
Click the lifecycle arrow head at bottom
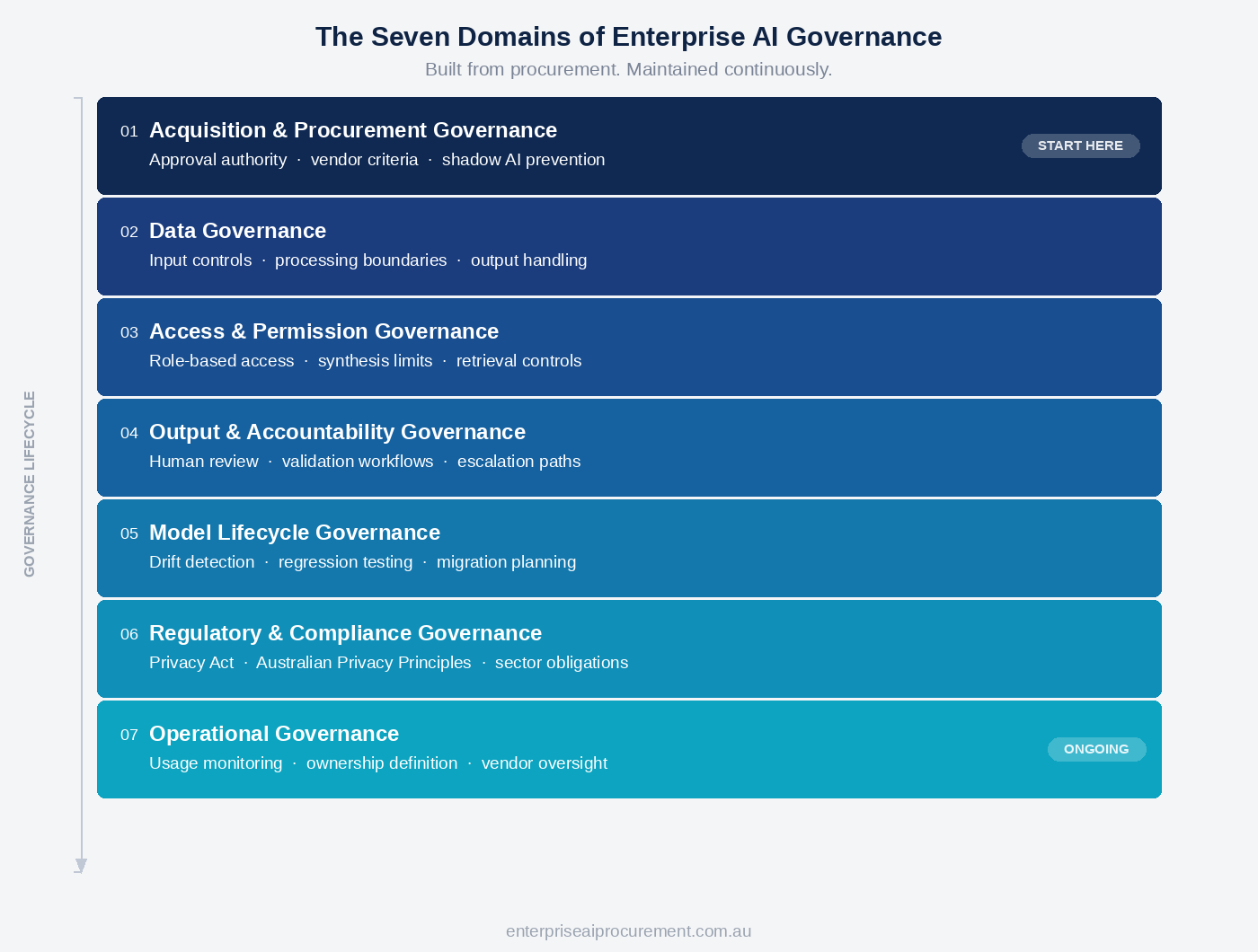coord(81,865)
